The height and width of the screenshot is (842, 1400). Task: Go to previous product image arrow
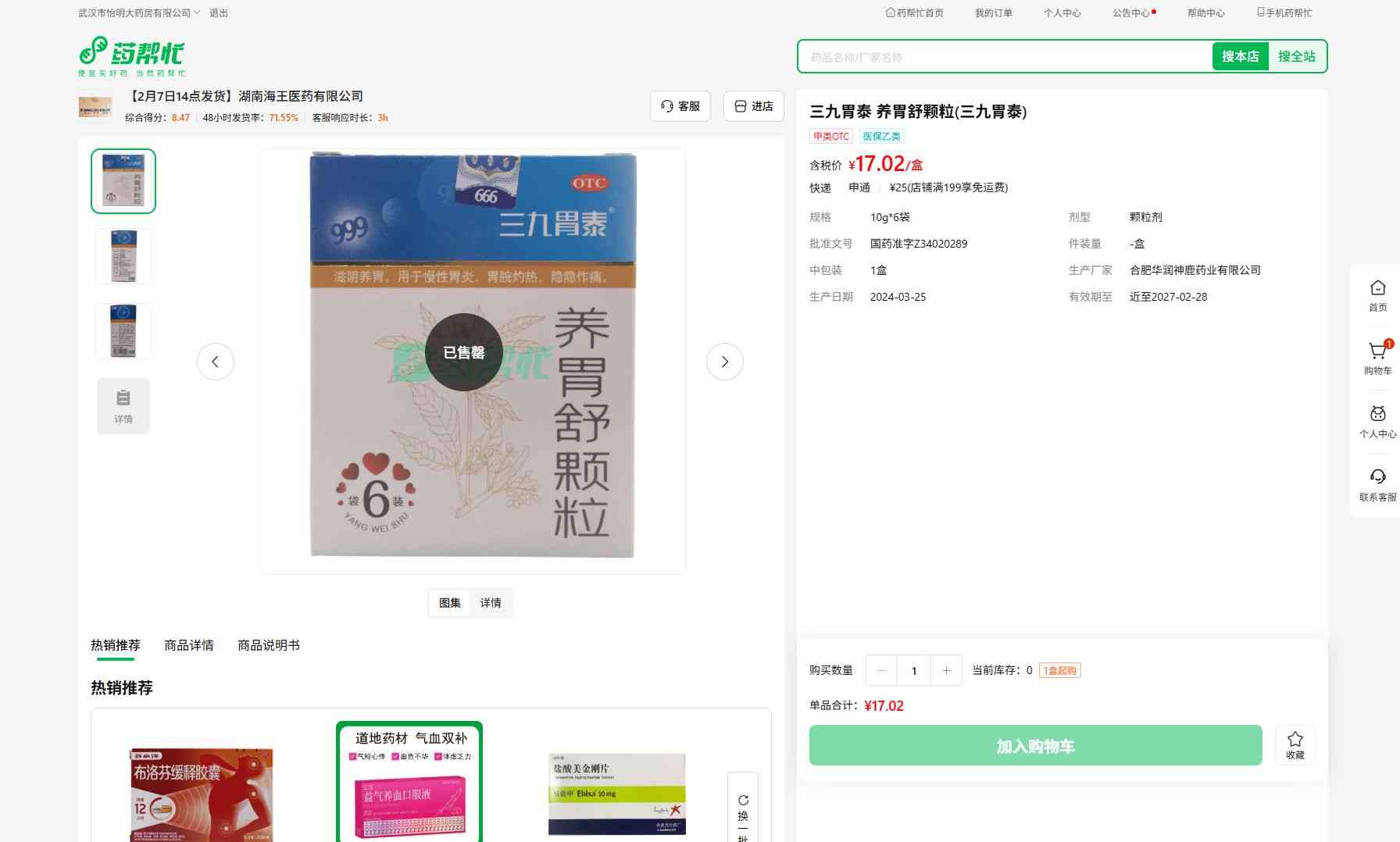pos(216,362)
